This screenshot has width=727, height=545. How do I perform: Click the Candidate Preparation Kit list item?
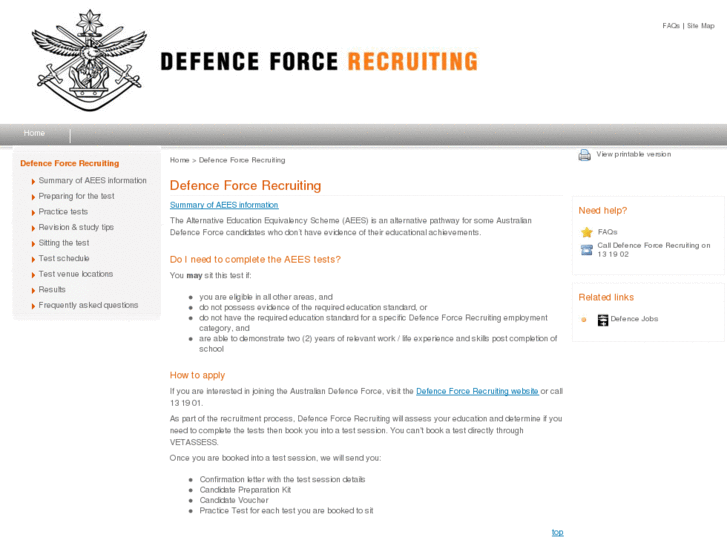tap(245, 490)
